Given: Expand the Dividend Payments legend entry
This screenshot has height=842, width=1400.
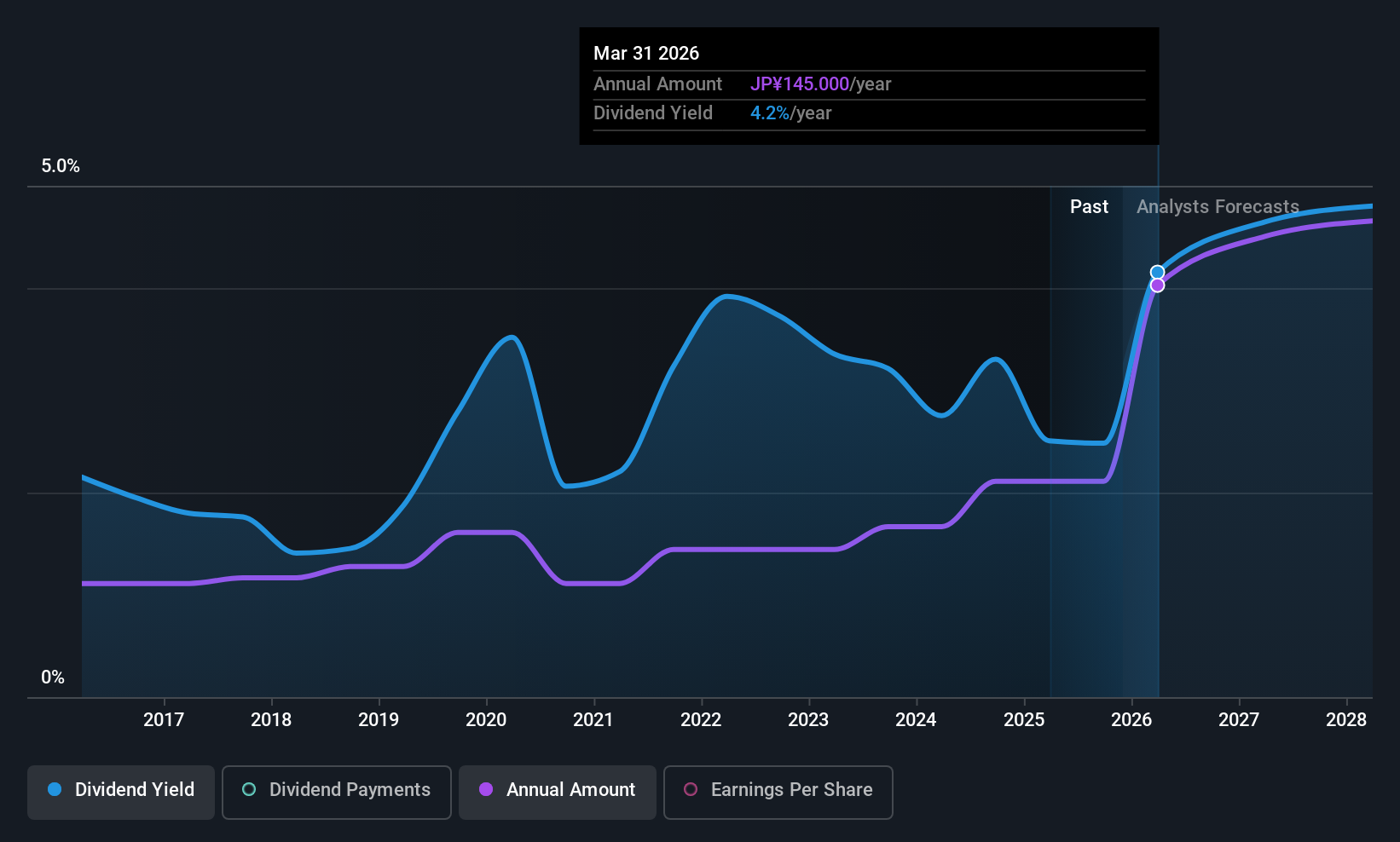Looking at the screenshot, I should [x=336, y=792].
